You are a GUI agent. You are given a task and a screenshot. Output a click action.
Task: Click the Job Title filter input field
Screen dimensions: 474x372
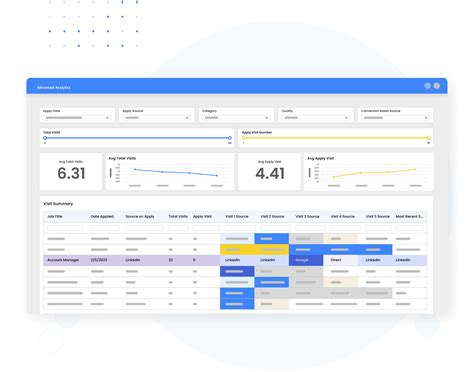(x=65, y=228)
